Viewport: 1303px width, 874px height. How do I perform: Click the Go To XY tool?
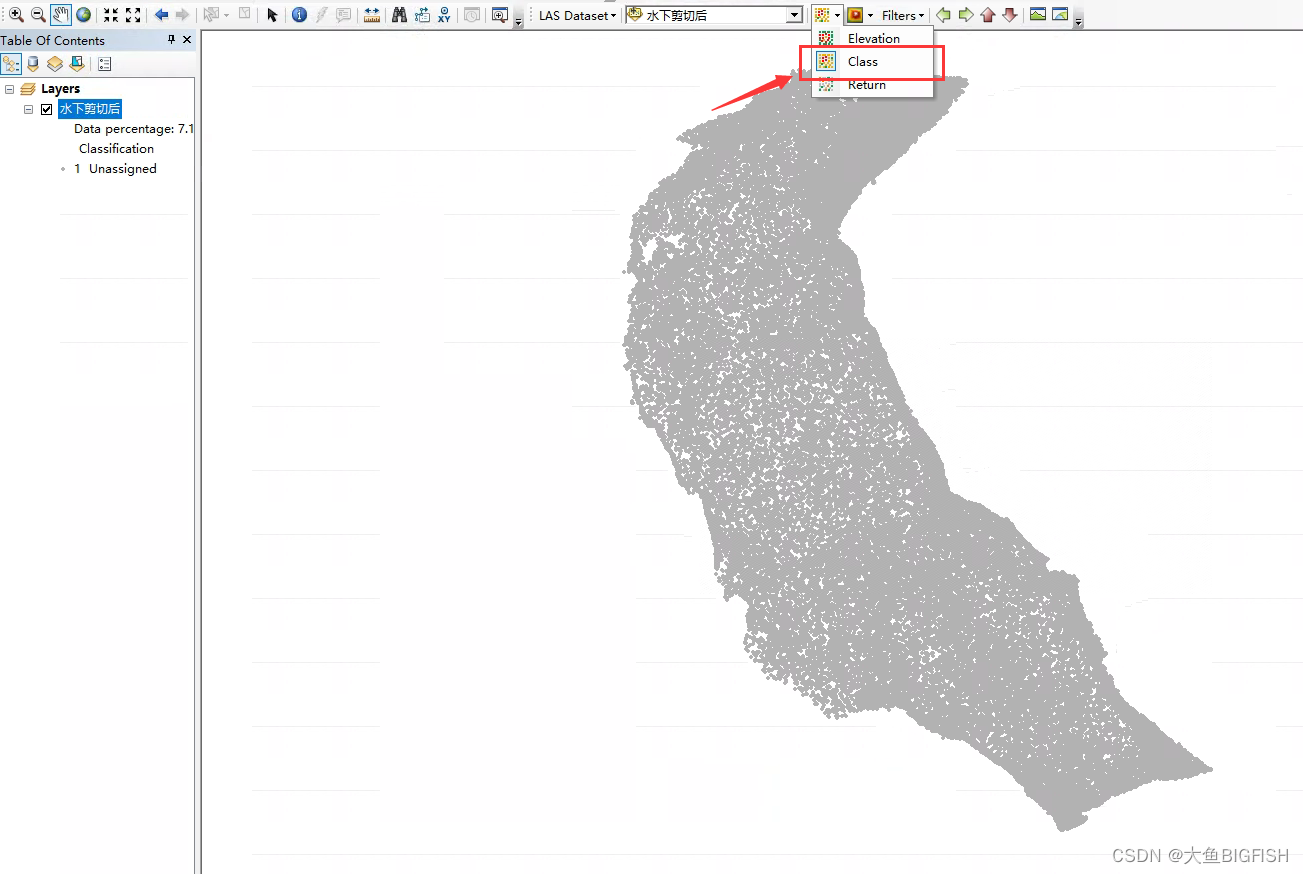point(443,14)
